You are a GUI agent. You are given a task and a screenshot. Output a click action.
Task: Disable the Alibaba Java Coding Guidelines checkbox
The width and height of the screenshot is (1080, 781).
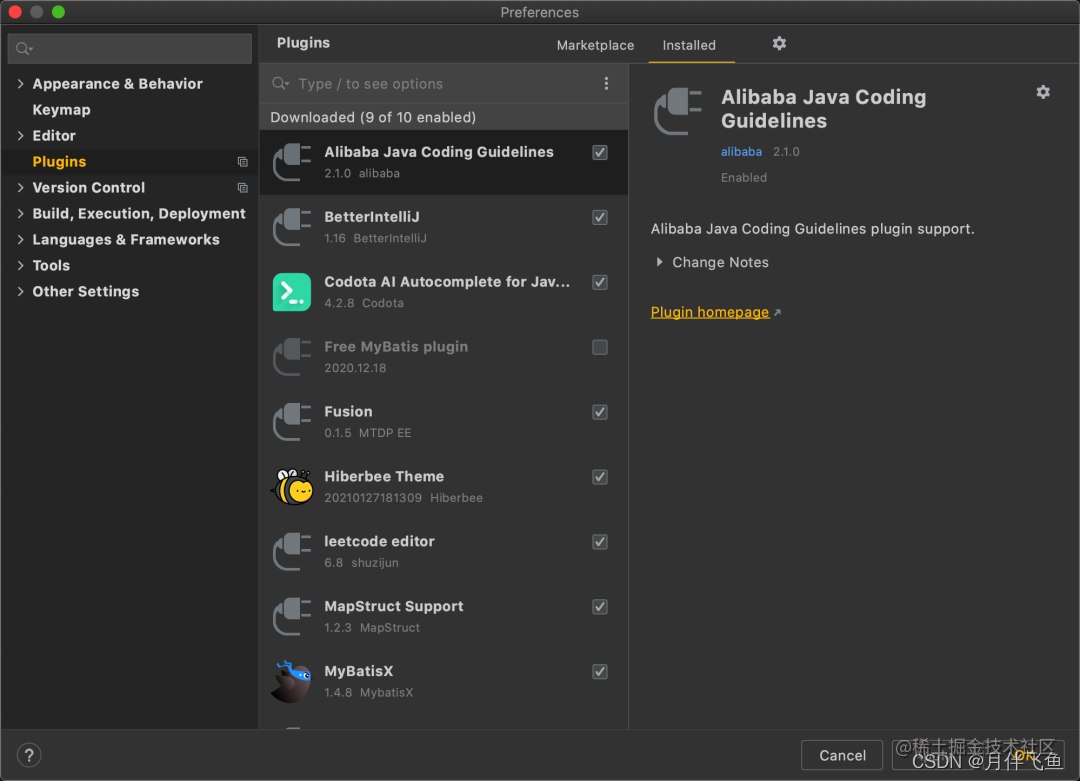pyautogui.click(x=600, y=152)
